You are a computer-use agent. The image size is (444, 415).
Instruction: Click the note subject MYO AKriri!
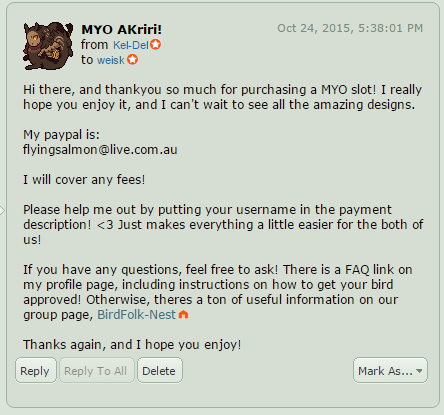click(x=121, y=29)
